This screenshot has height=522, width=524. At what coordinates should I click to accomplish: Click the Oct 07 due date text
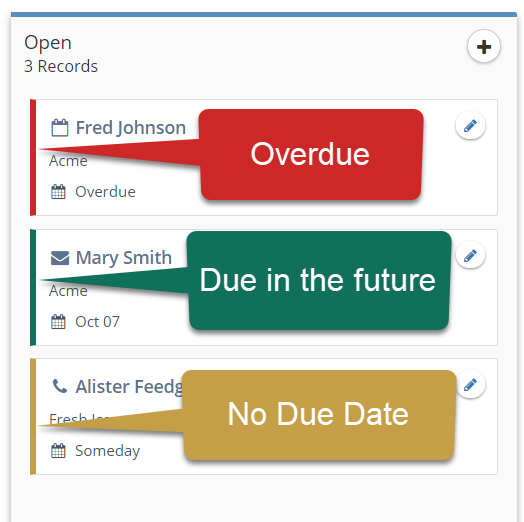[x=97, y=322]
